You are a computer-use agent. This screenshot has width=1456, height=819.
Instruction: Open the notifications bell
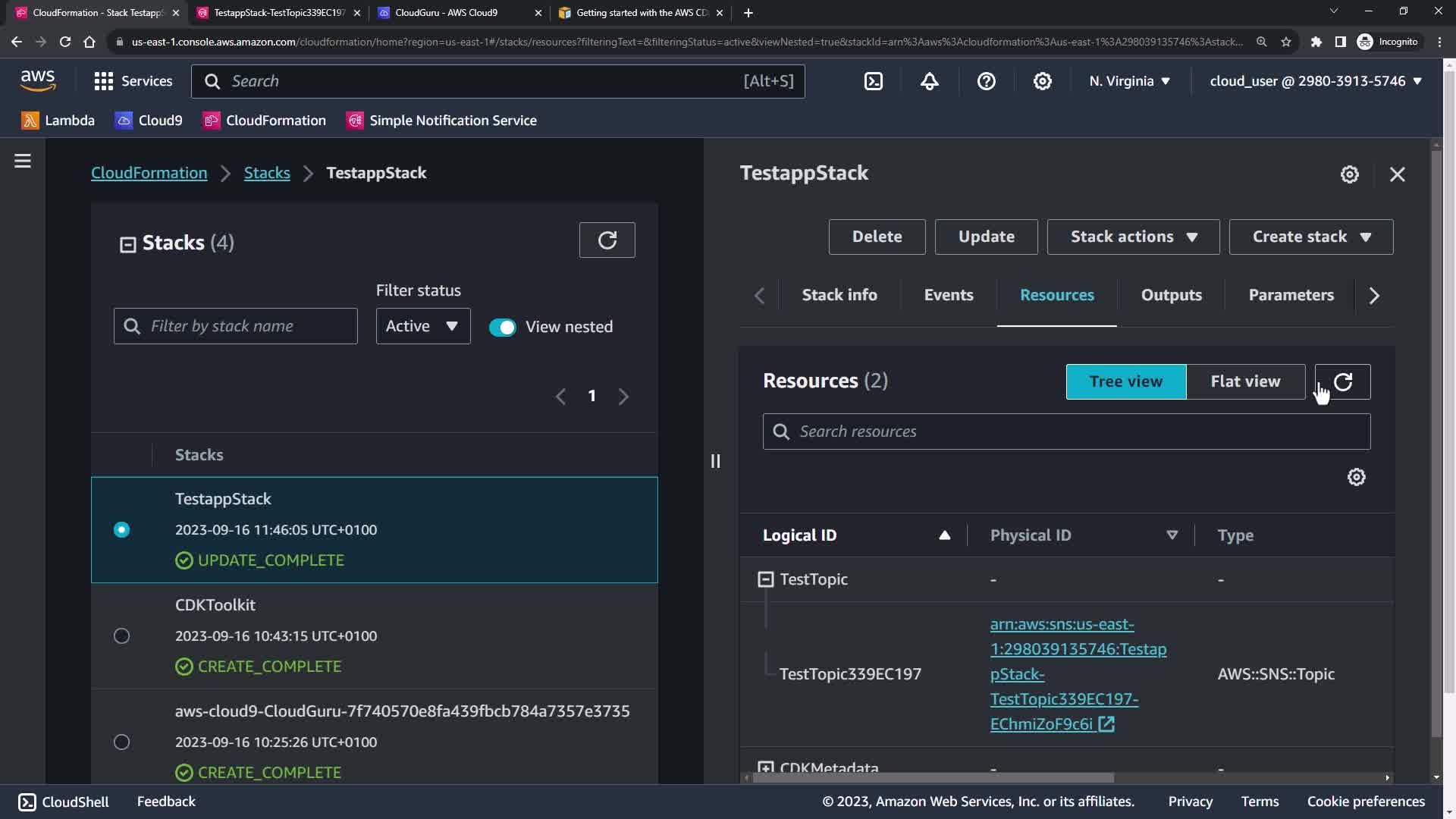point(930,81)
